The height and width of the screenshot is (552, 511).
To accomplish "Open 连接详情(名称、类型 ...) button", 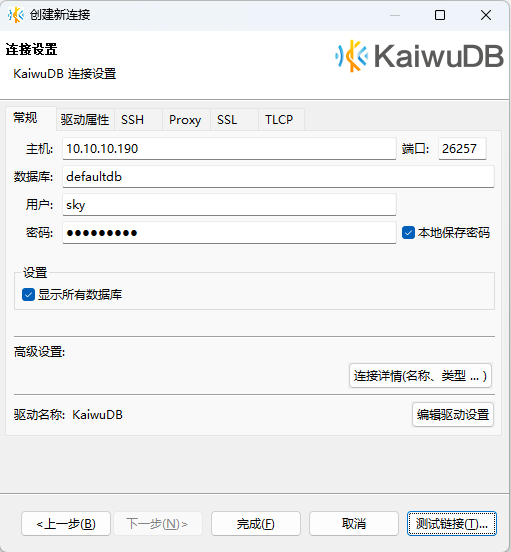I will (420, 376).
